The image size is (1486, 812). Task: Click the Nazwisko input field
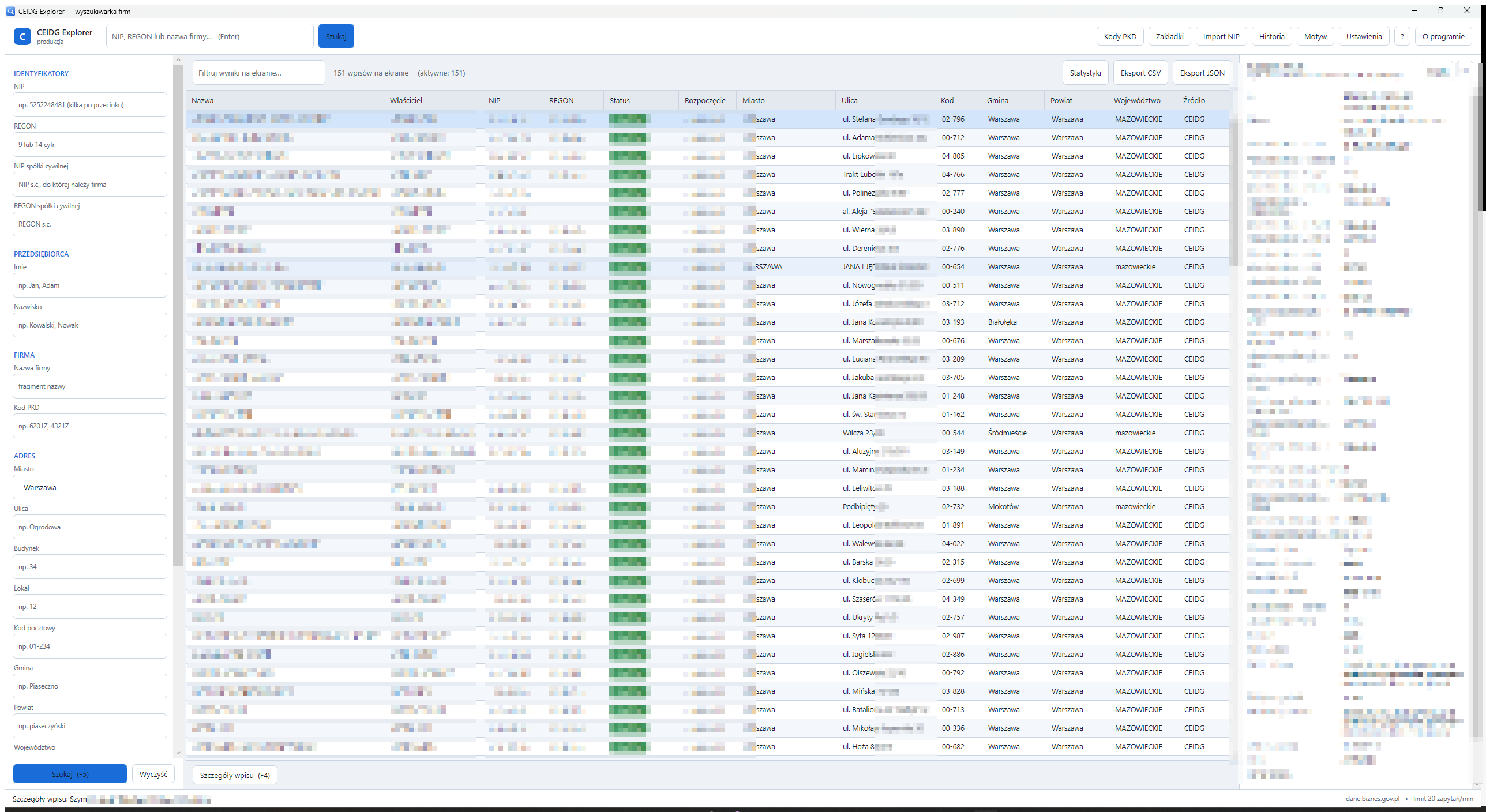90,325
